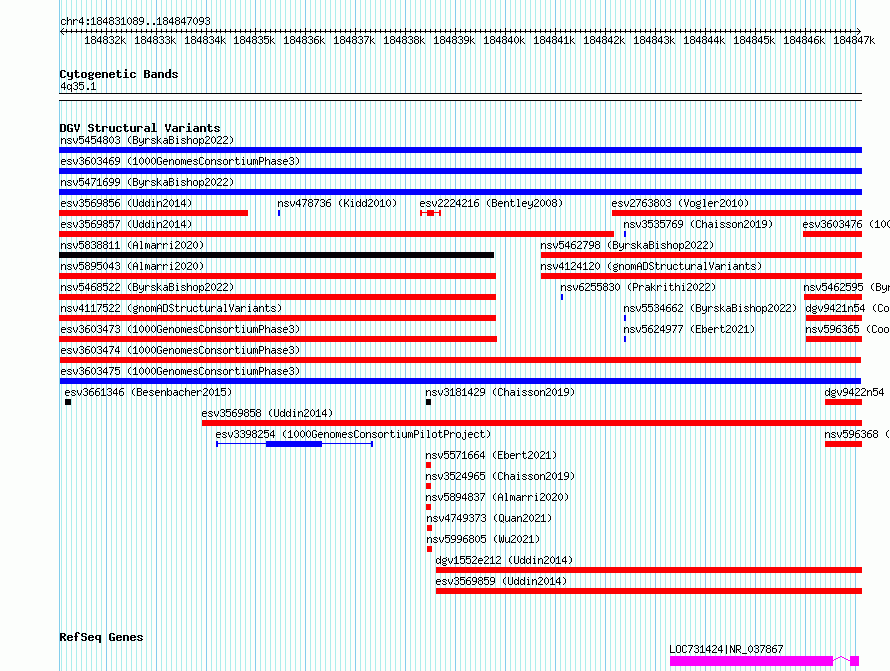Click the DGV Structural Variants track title

(140, 128)
